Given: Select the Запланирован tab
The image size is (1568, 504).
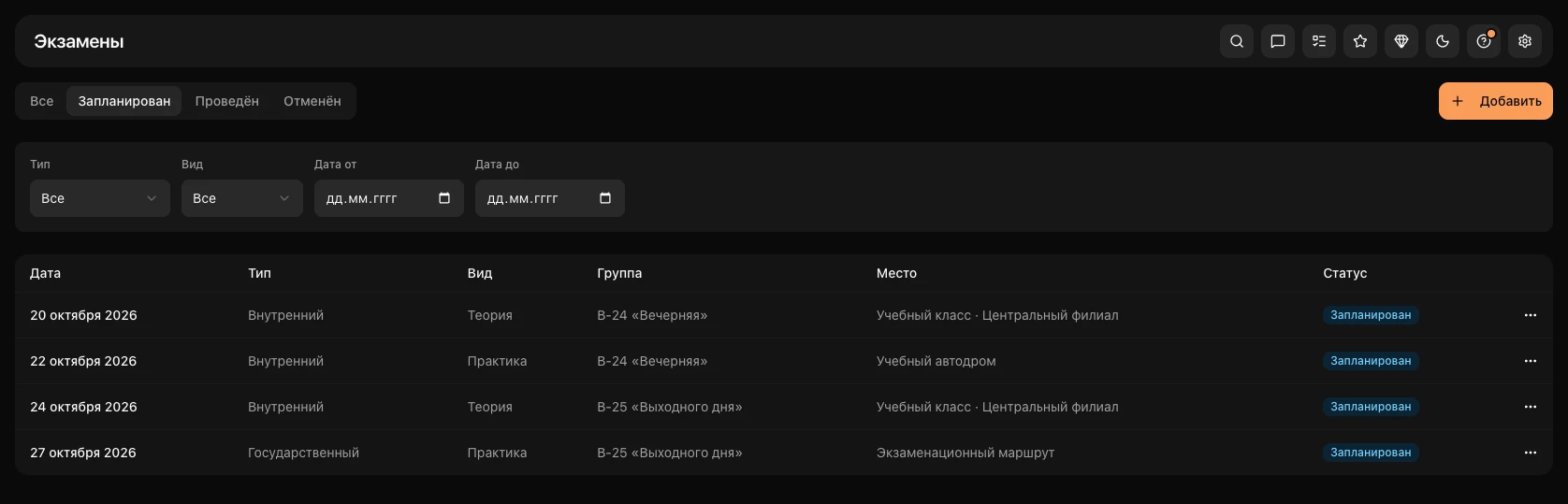Looking at the screenshot, I should [124, 101].
